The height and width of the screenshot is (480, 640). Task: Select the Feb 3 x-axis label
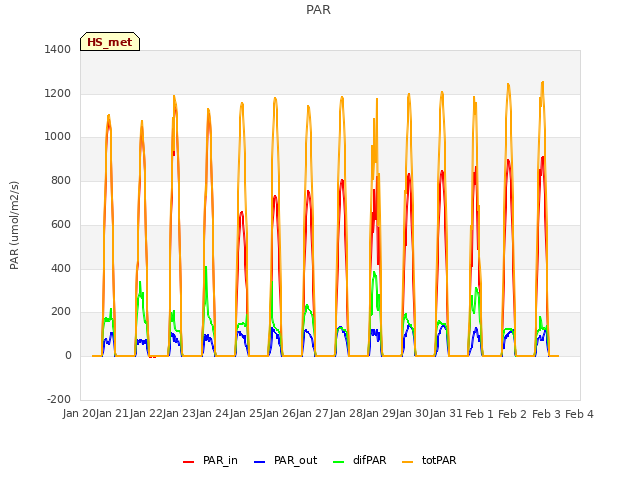tap(546, 414)
